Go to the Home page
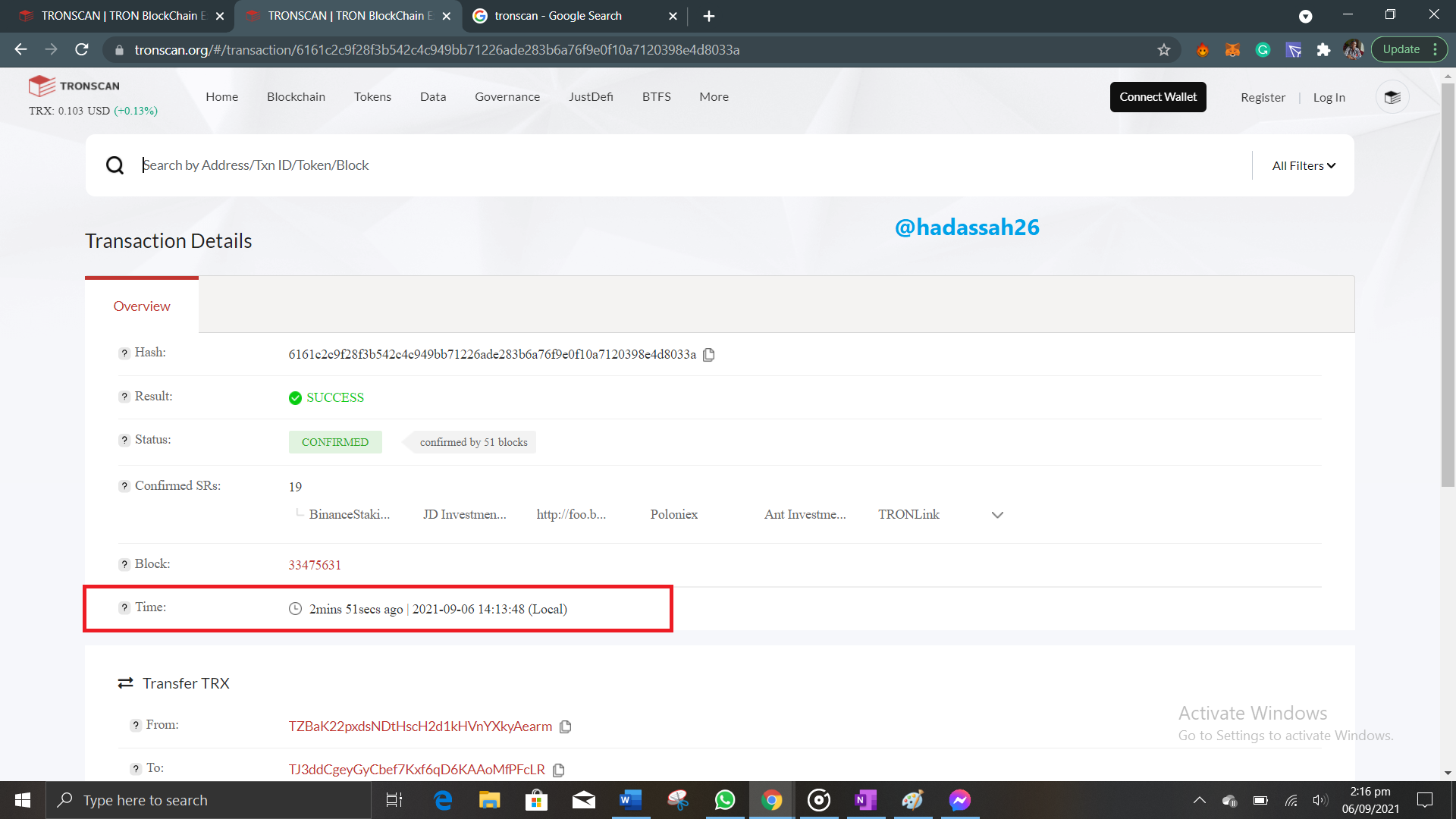The image size is (1456, 819). (x=221, y=97)
